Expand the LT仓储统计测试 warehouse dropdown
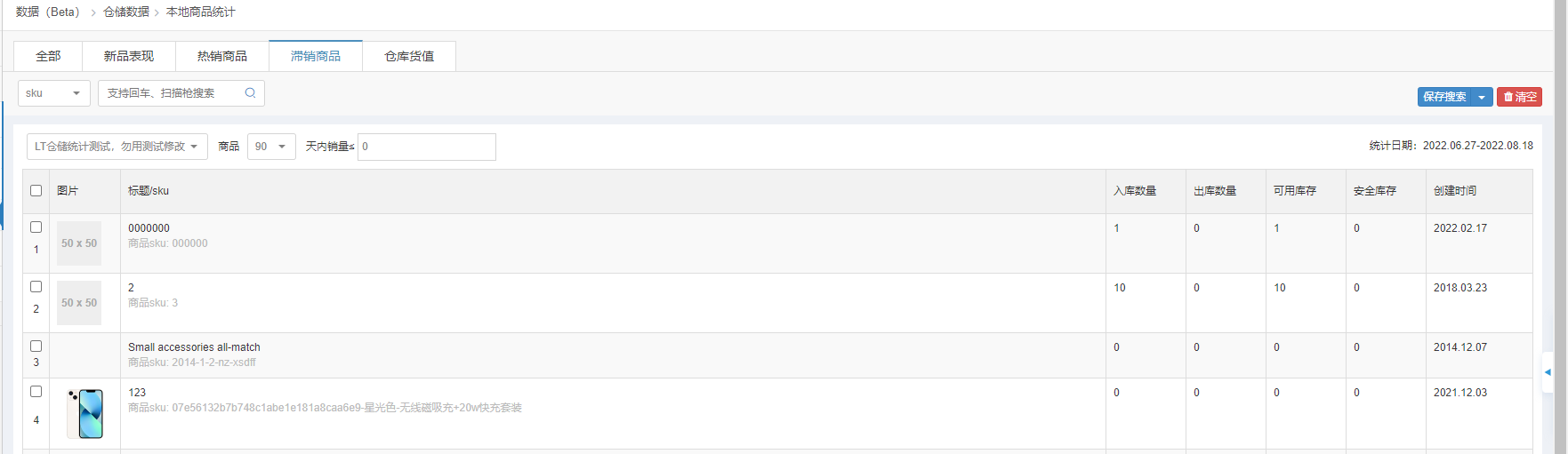 click(x=117, y=147)
